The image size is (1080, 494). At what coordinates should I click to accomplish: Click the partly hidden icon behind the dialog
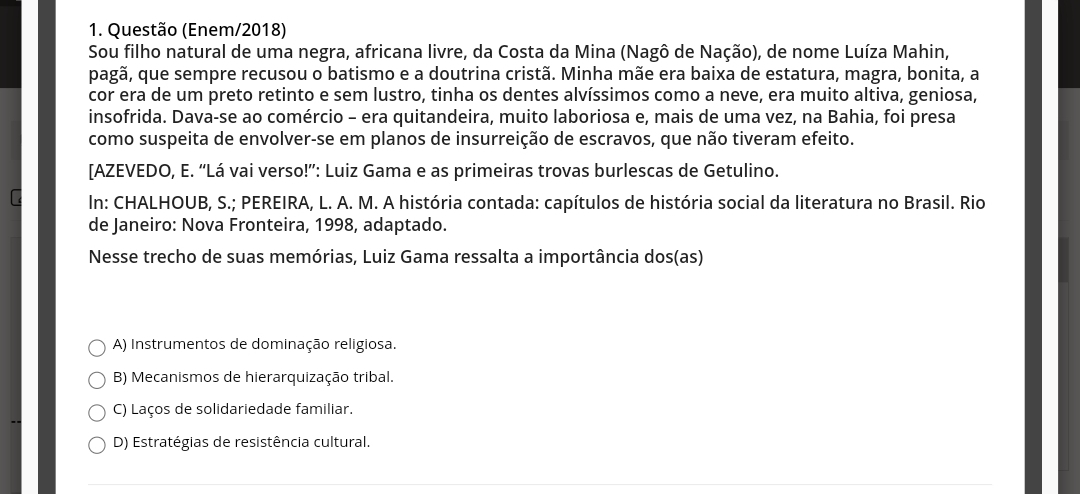coord(16,197)
